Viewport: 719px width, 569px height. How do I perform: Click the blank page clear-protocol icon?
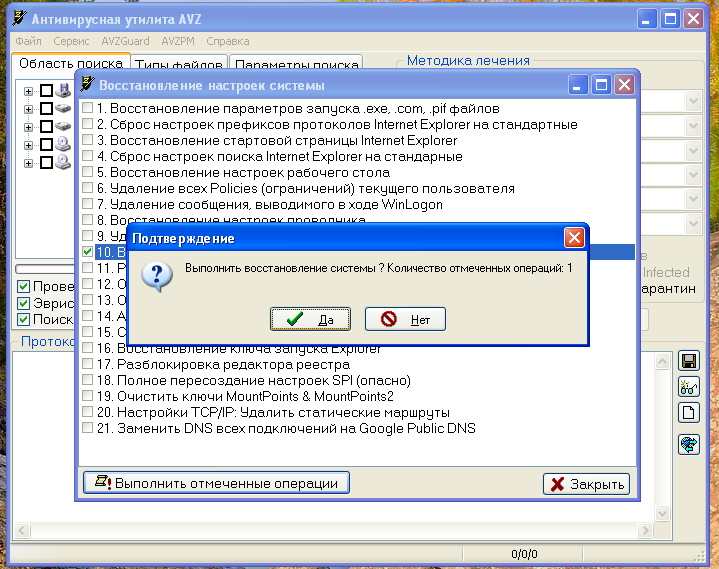click(689, 413)
